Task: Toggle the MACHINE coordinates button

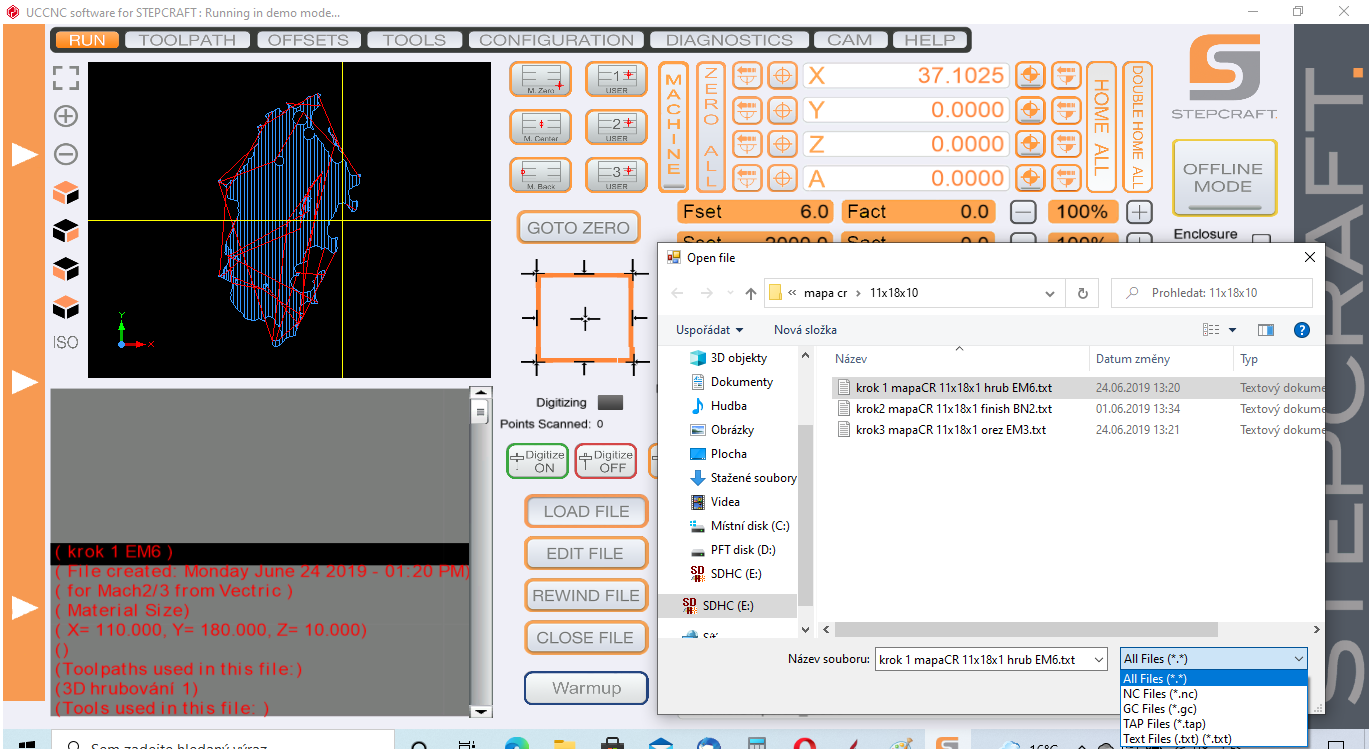Action: coord(674,126)
